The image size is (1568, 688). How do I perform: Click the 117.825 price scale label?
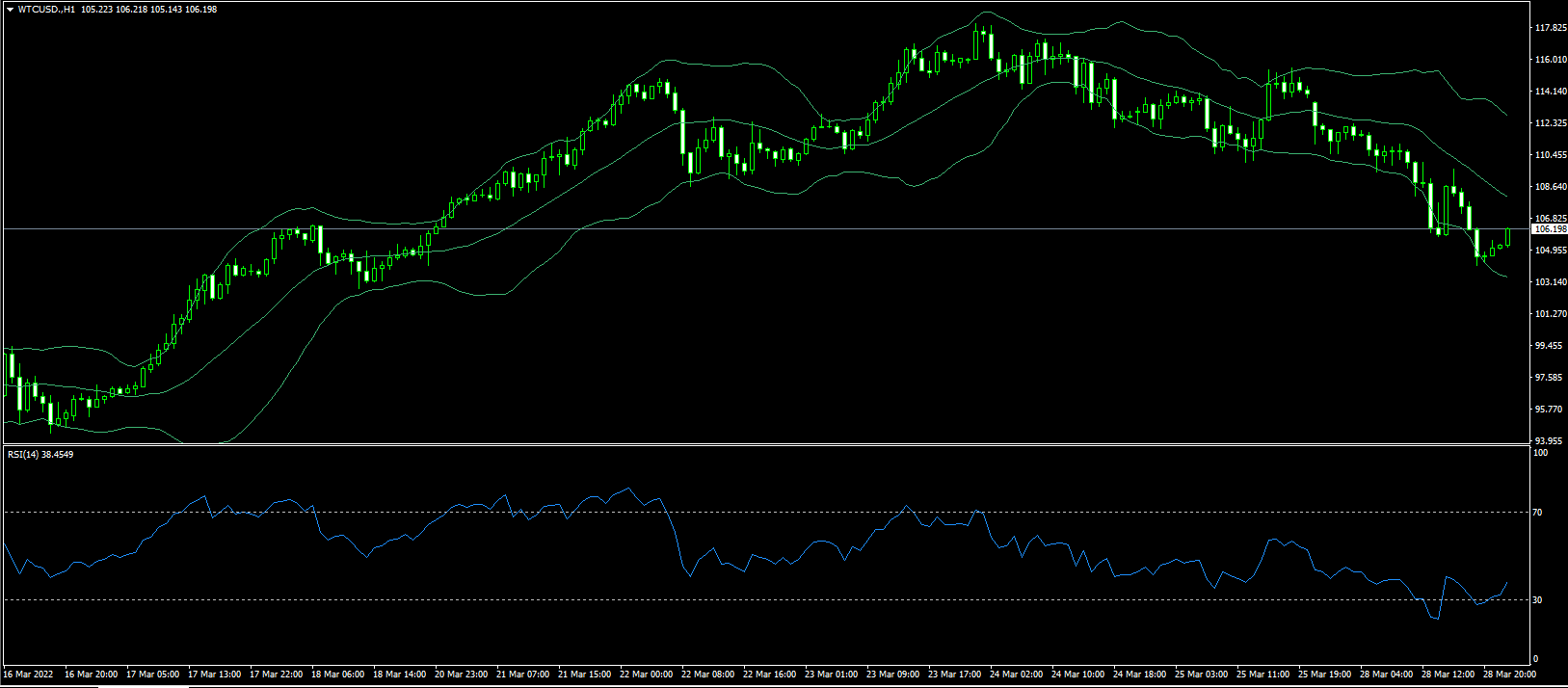point(1550,28)
